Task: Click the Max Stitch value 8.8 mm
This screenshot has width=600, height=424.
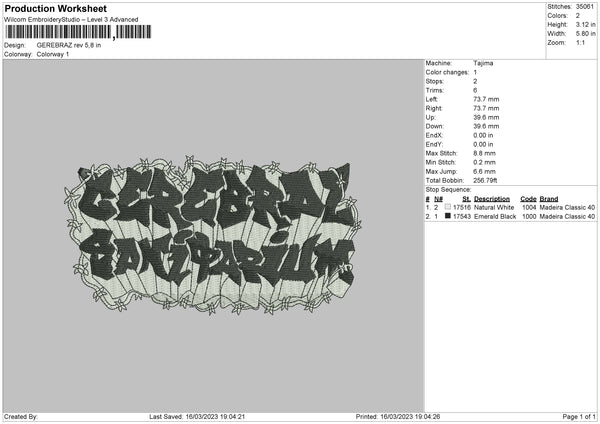Action: click(484, 153)
